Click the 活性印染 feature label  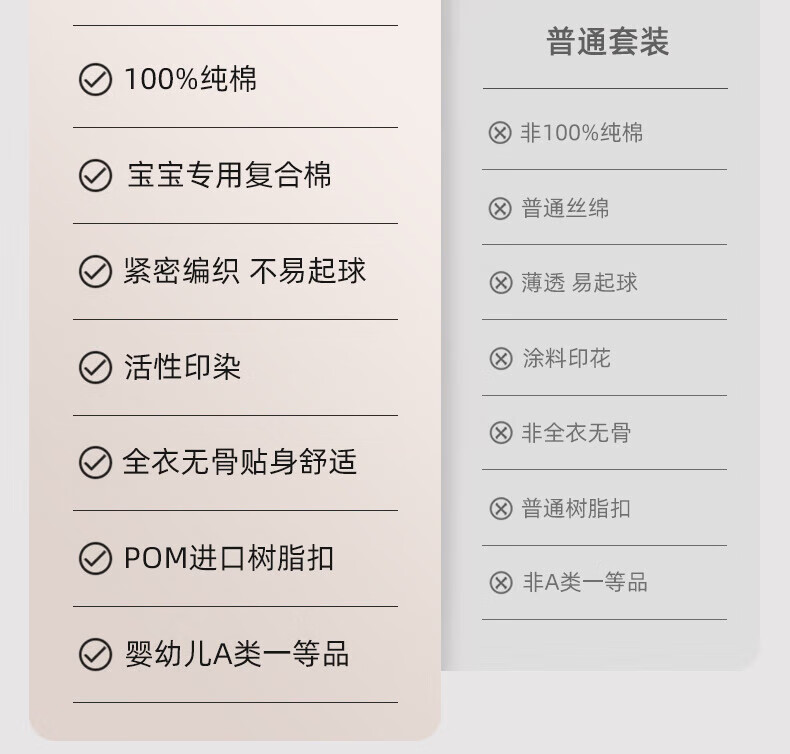pyautogui.click(x=182, y=368)
